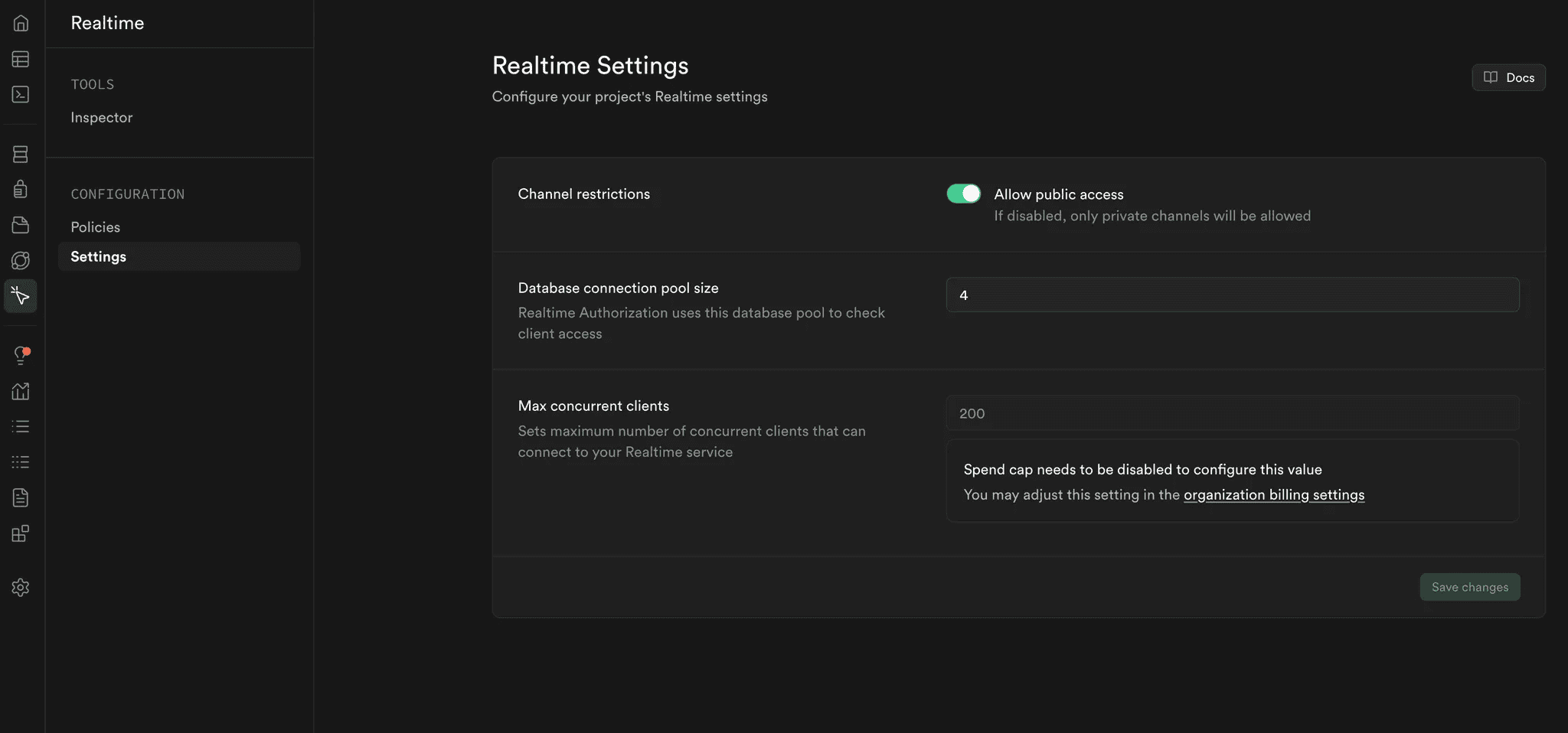Open Project Settings gear icon

tap(21, 587)
